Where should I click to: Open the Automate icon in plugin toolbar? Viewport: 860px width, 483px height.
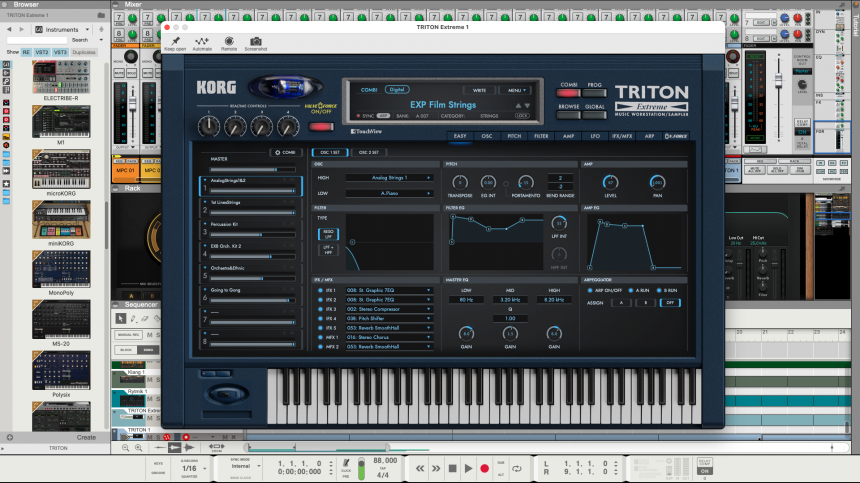(202, 41)
